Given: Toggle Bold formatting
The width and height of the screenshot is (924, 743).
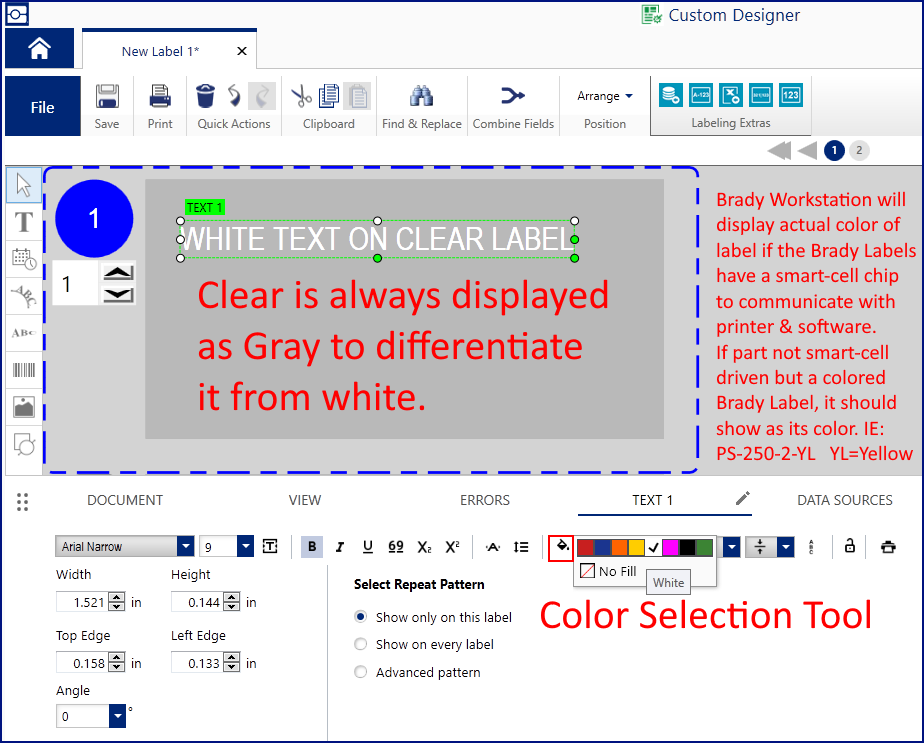Looking at the screenshot, I should (312, 547).
